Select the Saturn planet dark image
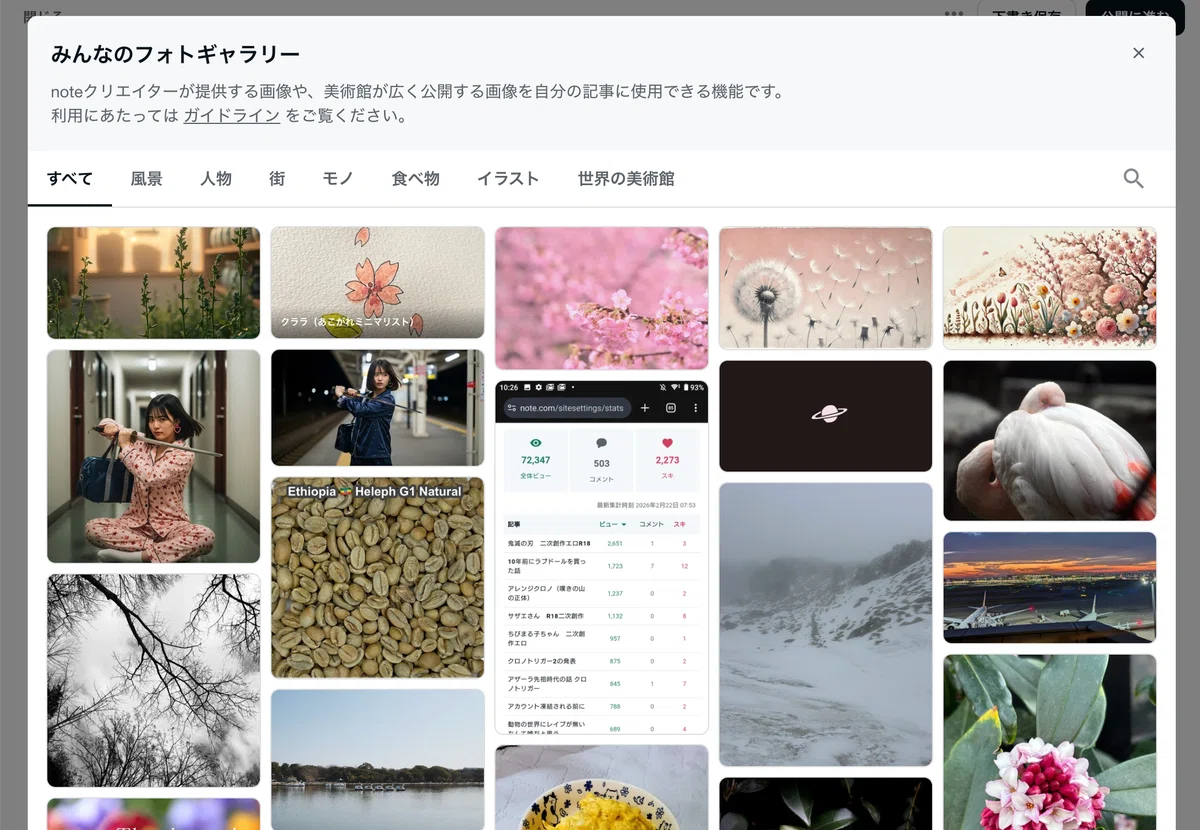This screenshot has width=1200, height=830. pos(825,416)
